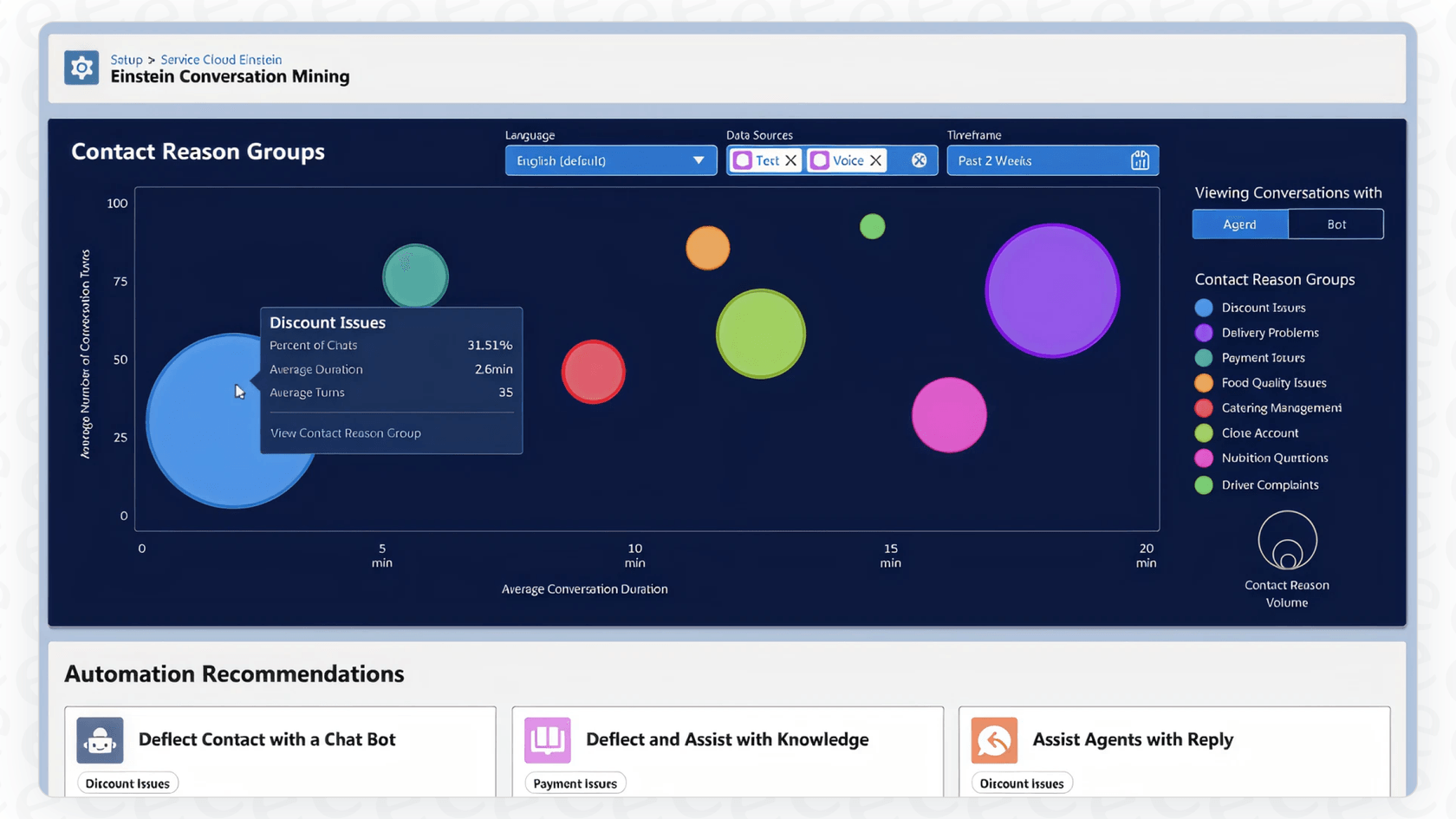
Task: Click View Contact Reason Group link
Action: coord(345,432)
